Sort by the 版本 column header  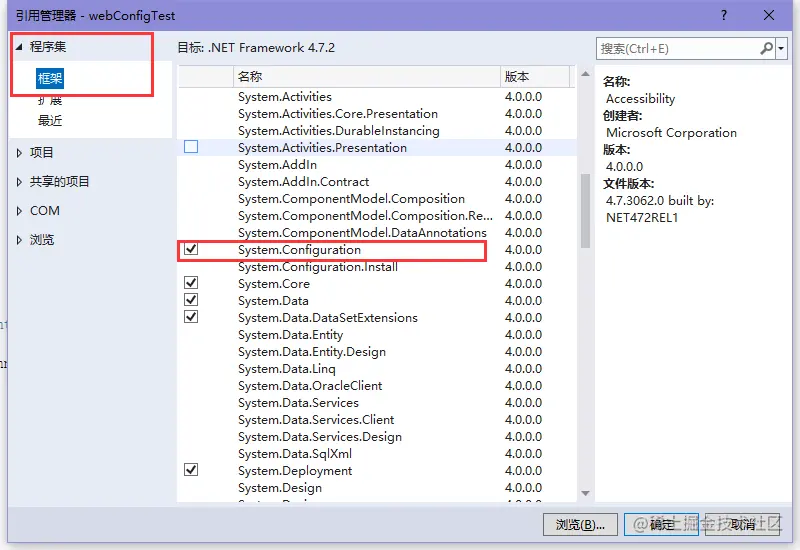pyautogui.click(x=535, y=77)
